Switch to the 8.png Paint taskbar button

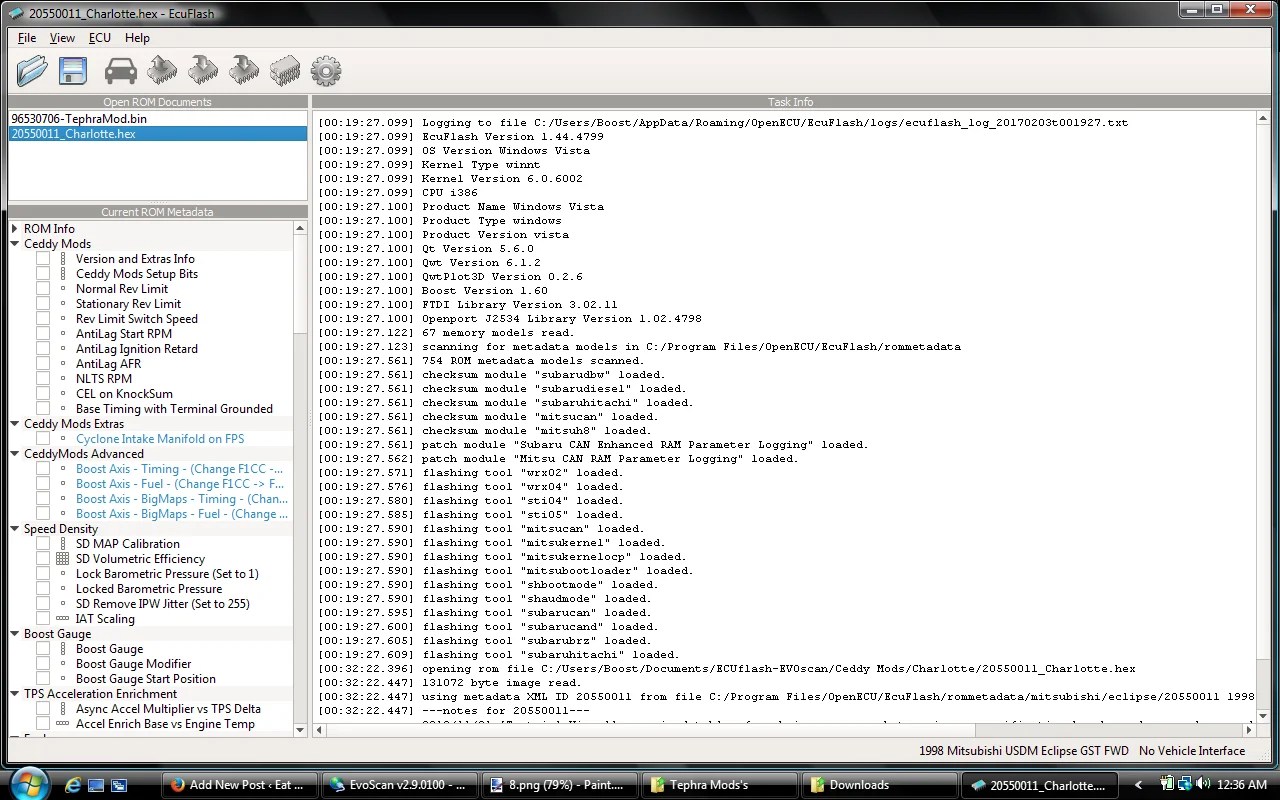559,785
